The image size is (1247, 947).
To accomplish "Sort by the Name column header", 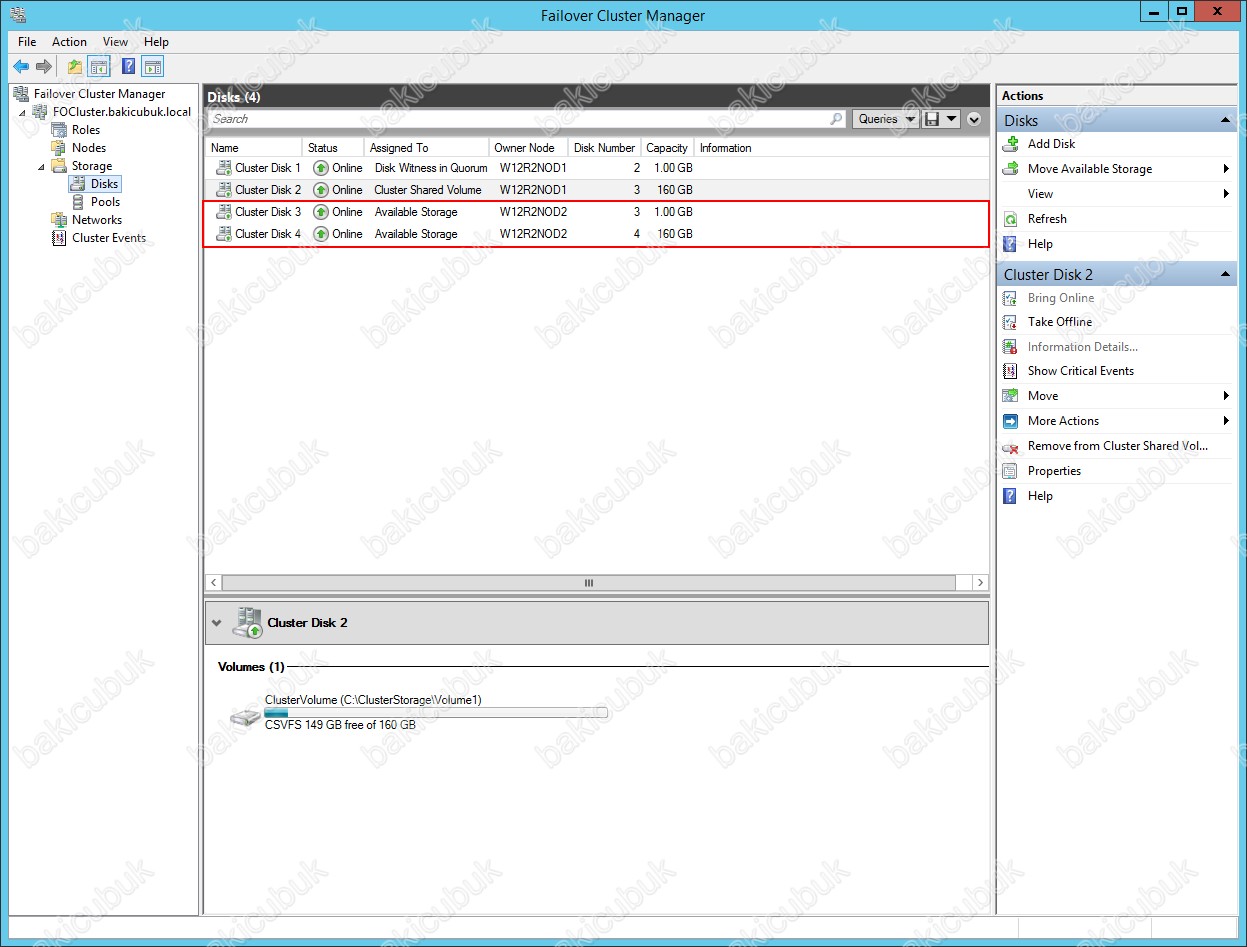I will 254,148.
